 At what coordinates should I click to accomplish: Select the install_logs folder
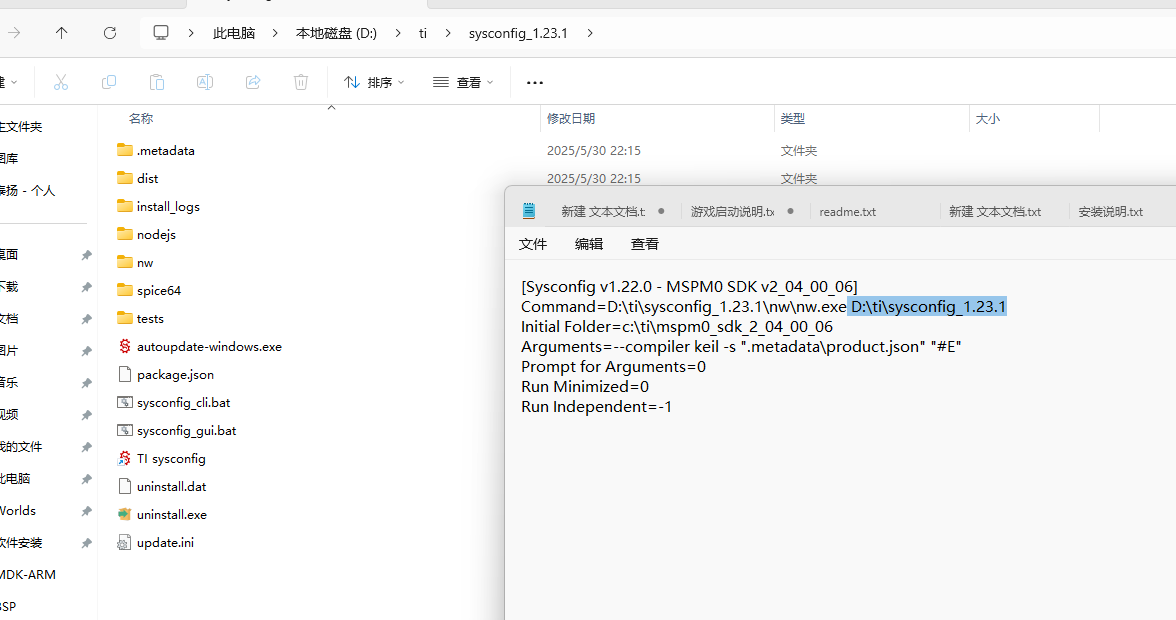coord(158,206)
